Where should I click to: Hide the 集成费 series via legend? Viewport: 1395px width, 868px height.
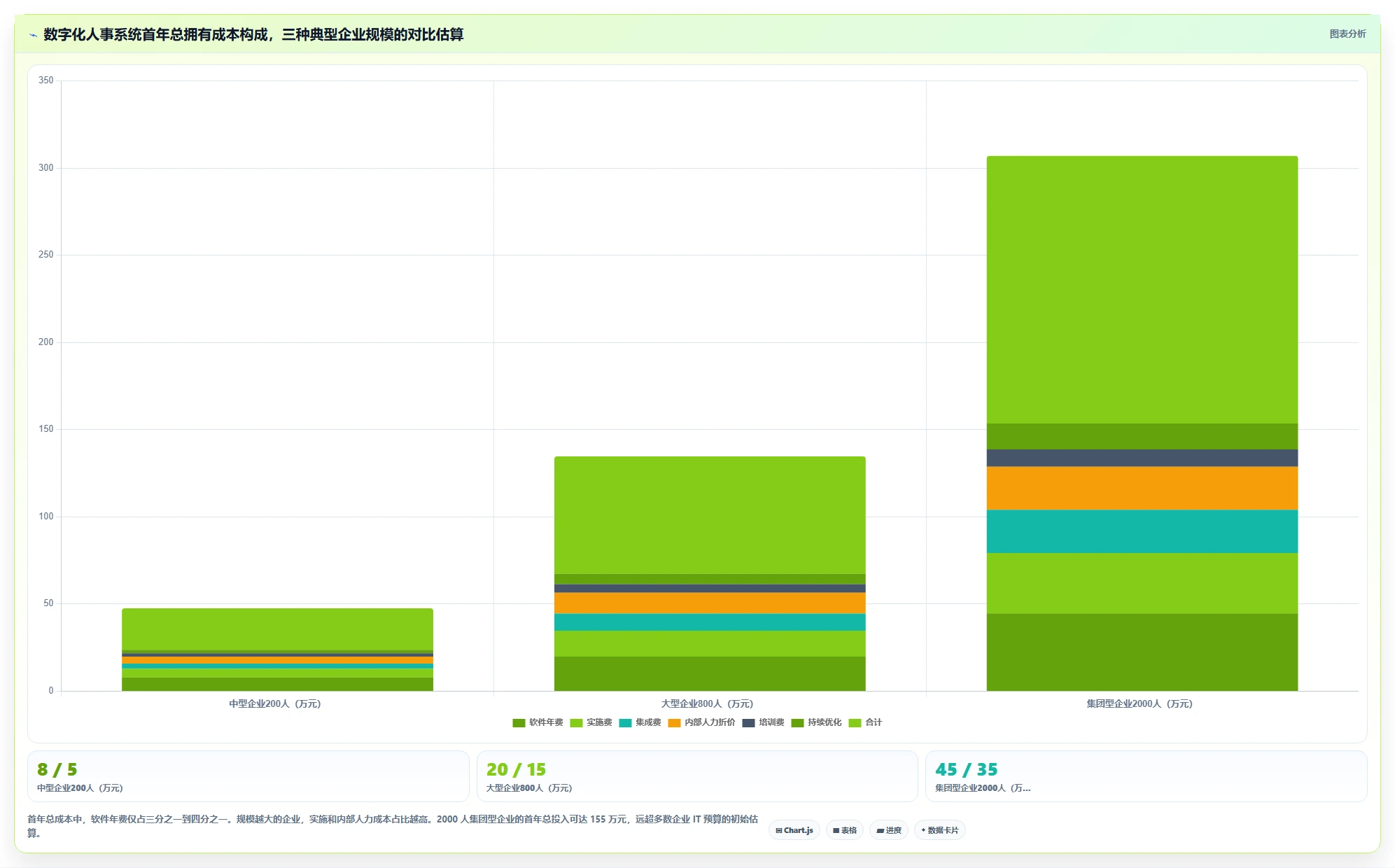pos(640,722)
